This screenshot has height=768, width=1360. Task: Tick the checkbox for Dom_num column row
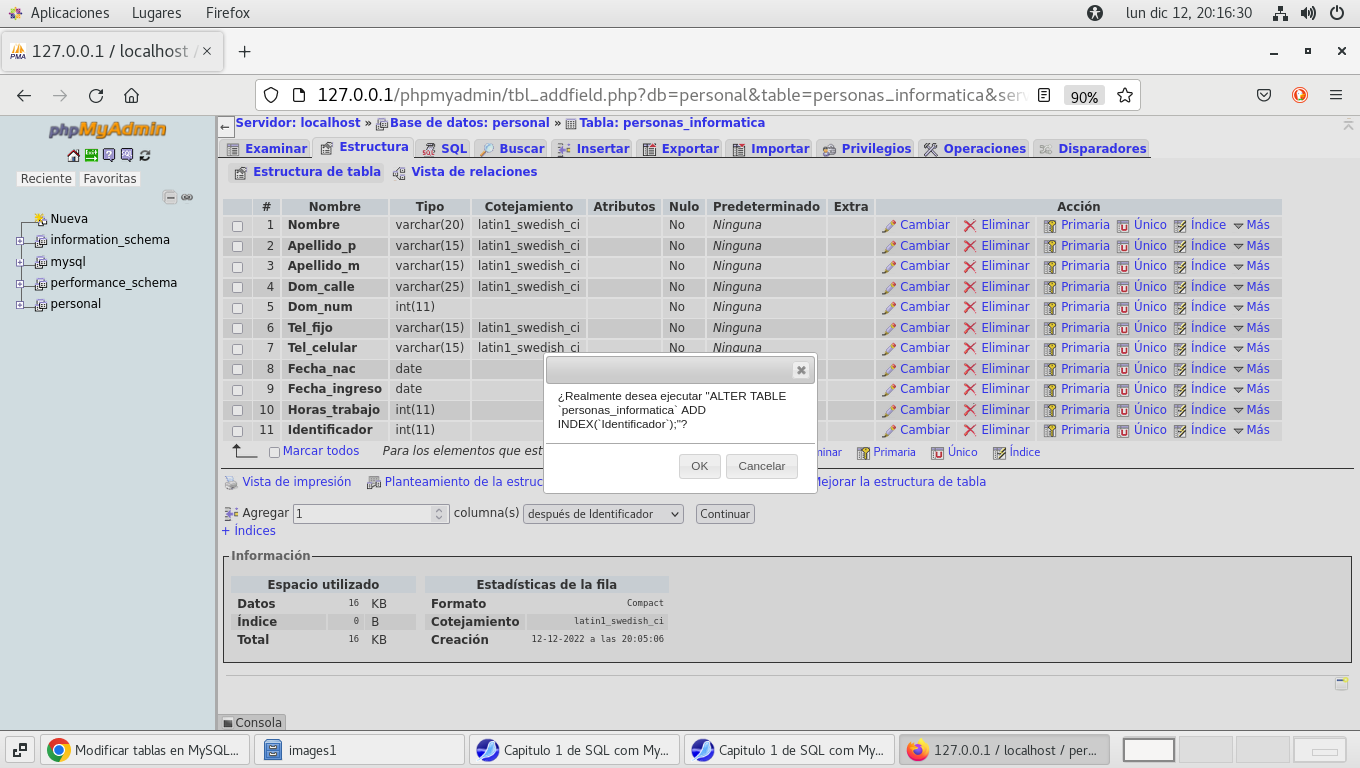point(238,308)
